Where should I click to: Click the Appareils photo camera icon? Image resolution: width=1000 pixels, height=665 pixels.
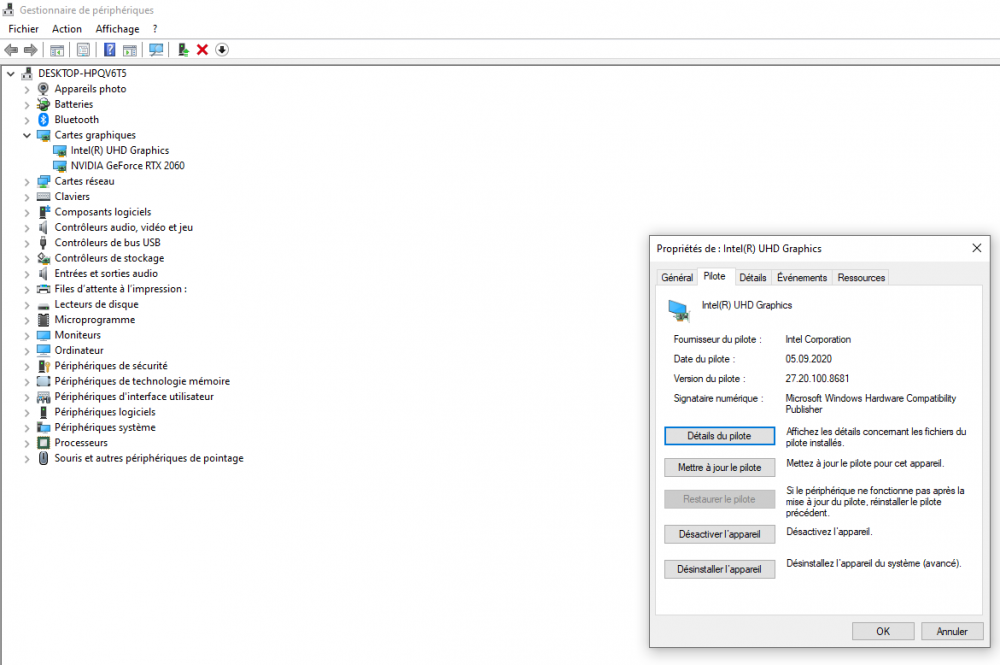point(43,89)
